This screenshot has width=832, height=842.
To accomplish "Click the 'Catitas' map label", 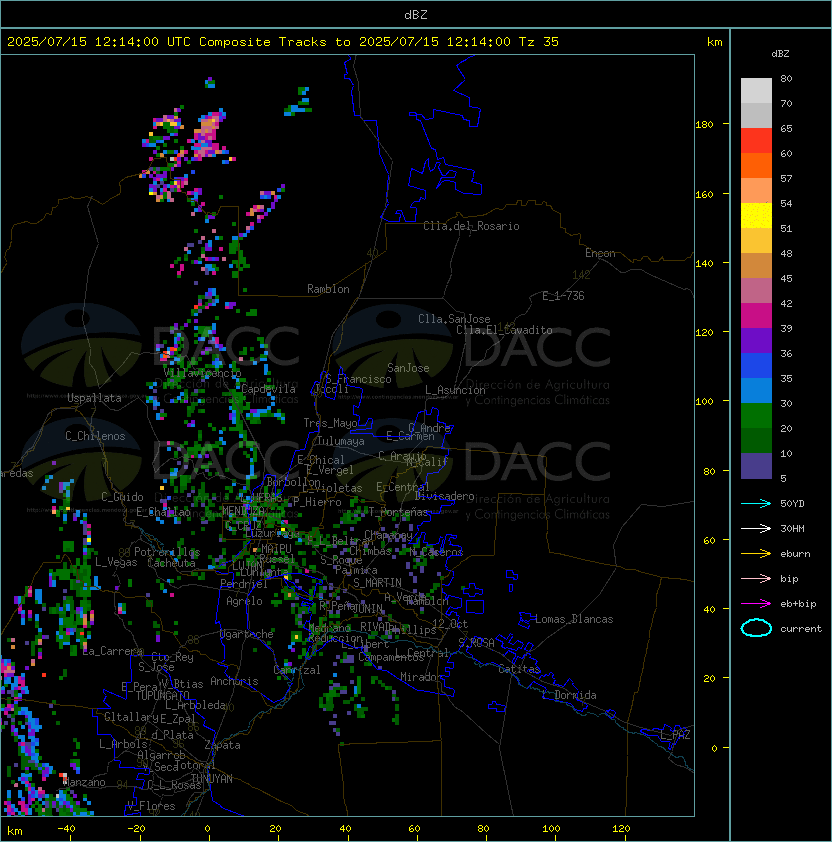I will click(519, 669).
